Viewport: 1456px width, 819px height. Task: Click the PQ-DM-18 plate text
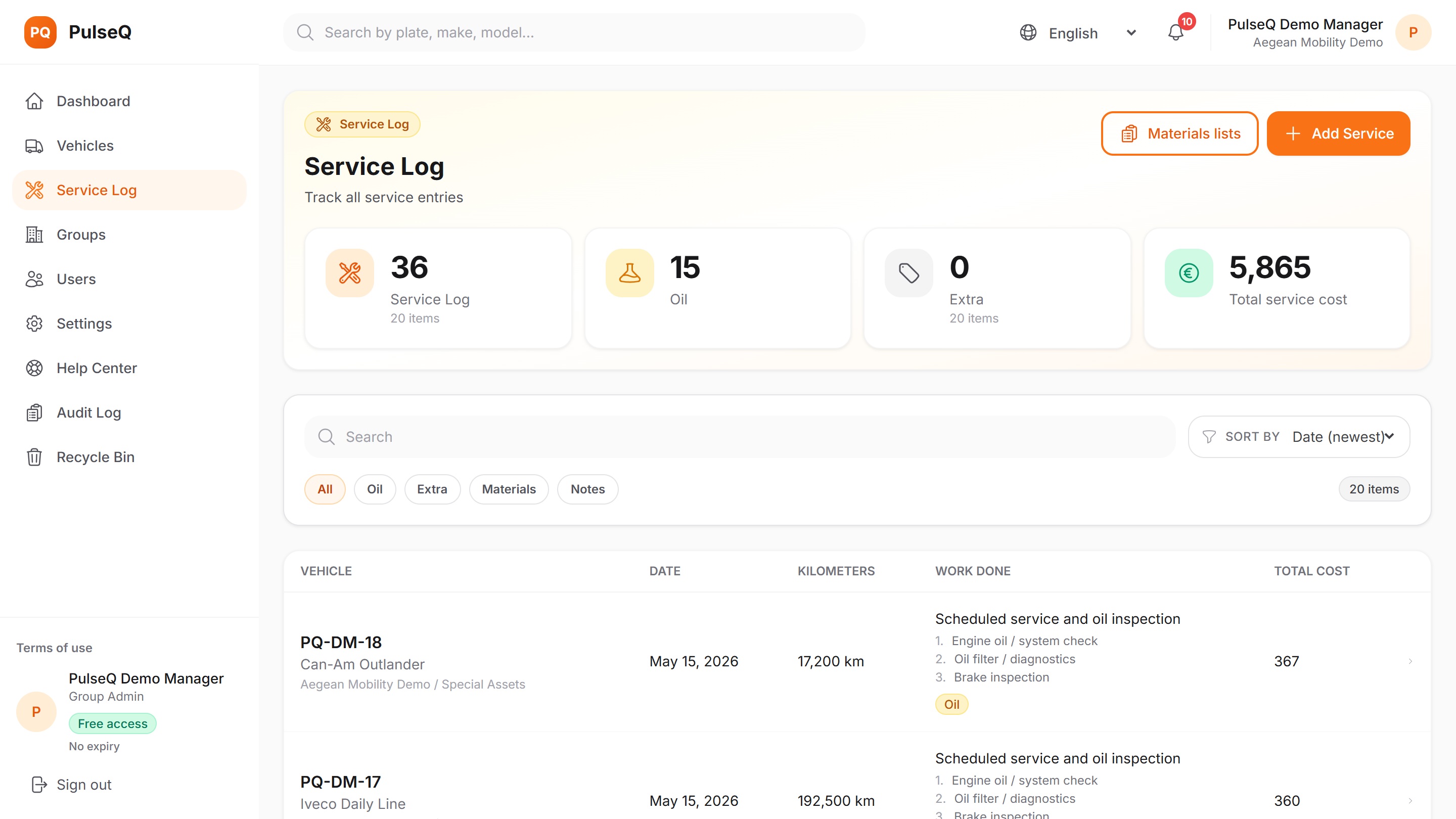[341, 643]
